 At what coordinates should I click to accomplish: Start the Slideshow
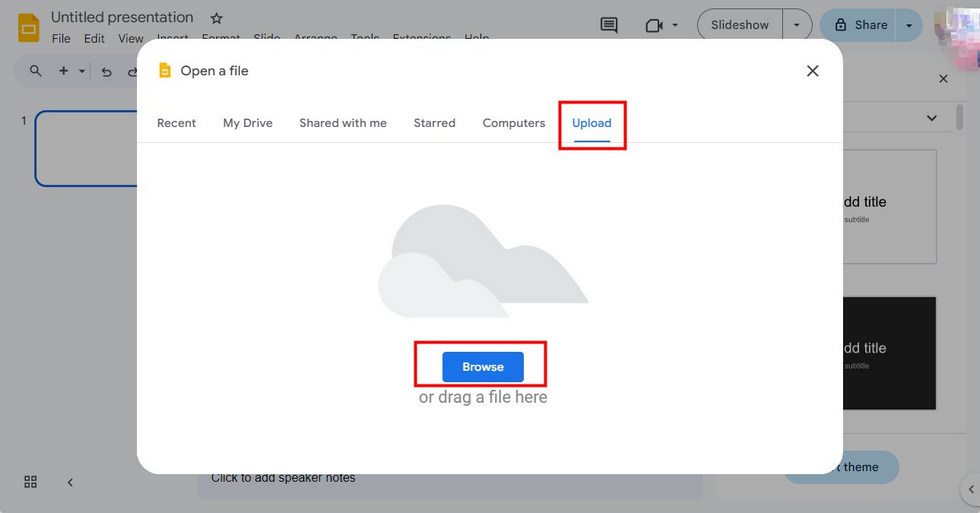739,25
